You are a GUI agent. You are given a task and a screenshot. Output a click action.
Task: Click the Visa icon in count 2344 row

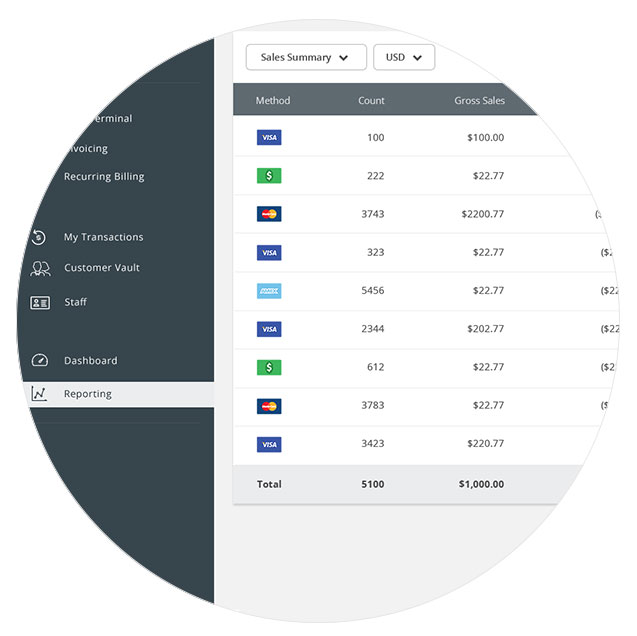tap(269, 329)
